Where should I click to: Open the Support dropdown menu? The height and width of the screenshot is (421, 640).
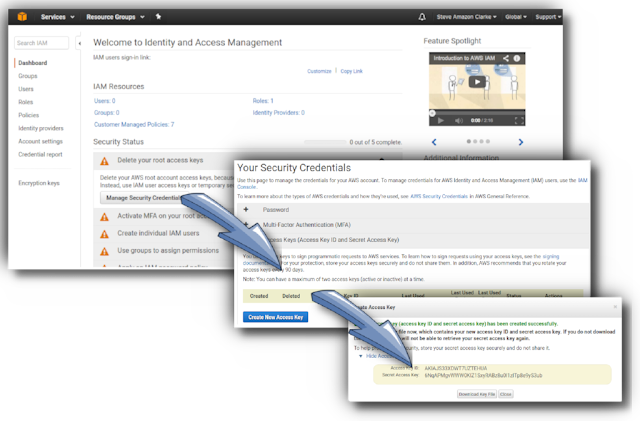click(x=548, y=17)
